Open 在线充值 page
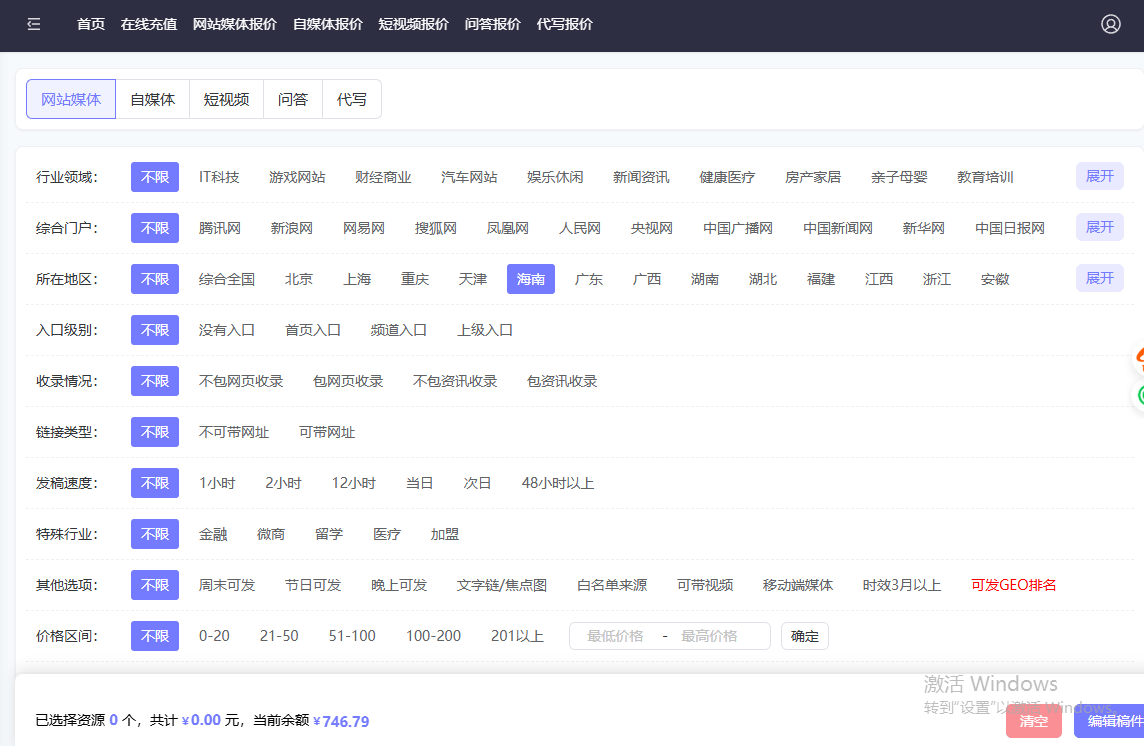 149,24
